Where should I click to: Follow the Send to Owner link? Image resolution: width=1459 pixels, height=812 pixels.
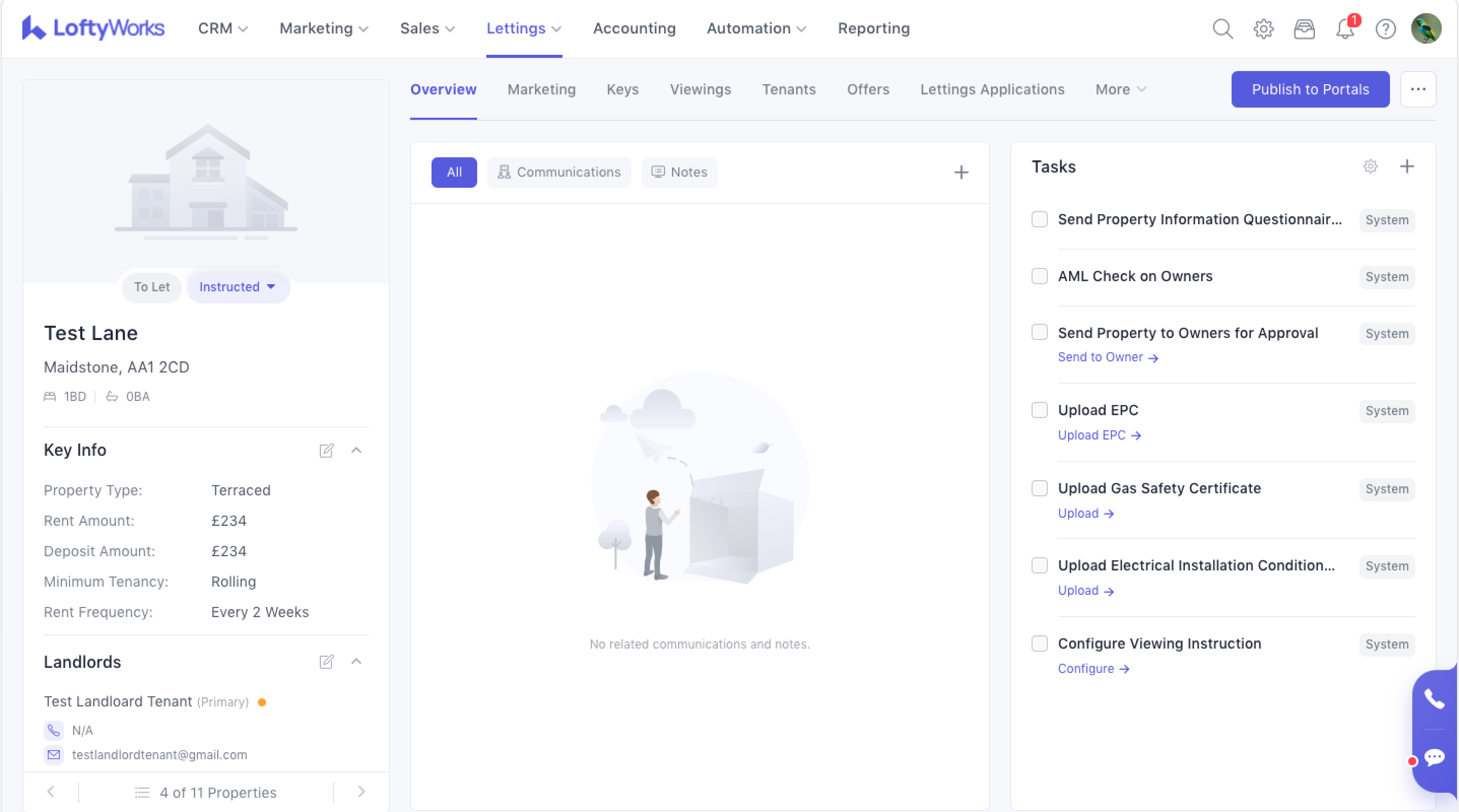[x=1107, y=357]
